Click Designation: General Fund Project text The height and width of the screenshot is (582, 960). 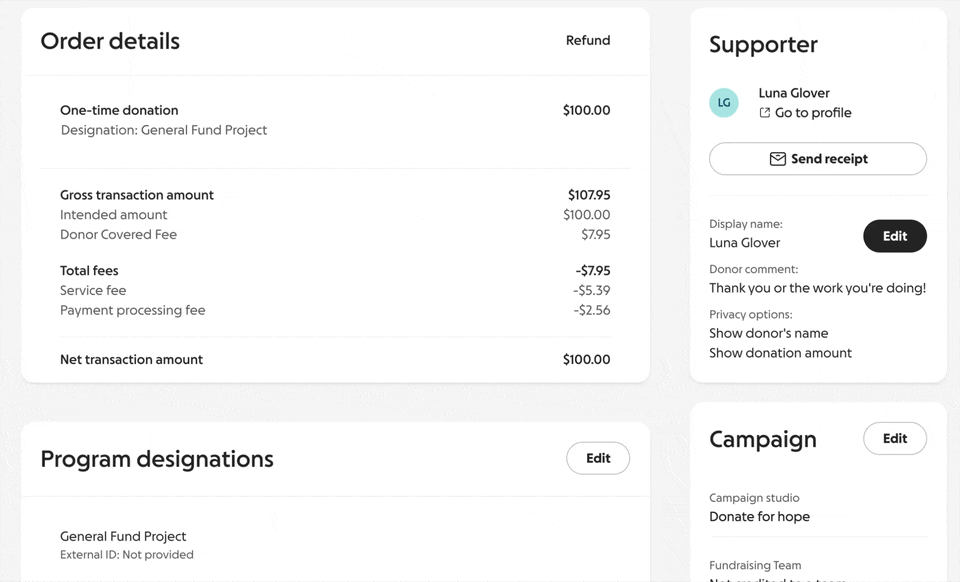click(163, 130)
